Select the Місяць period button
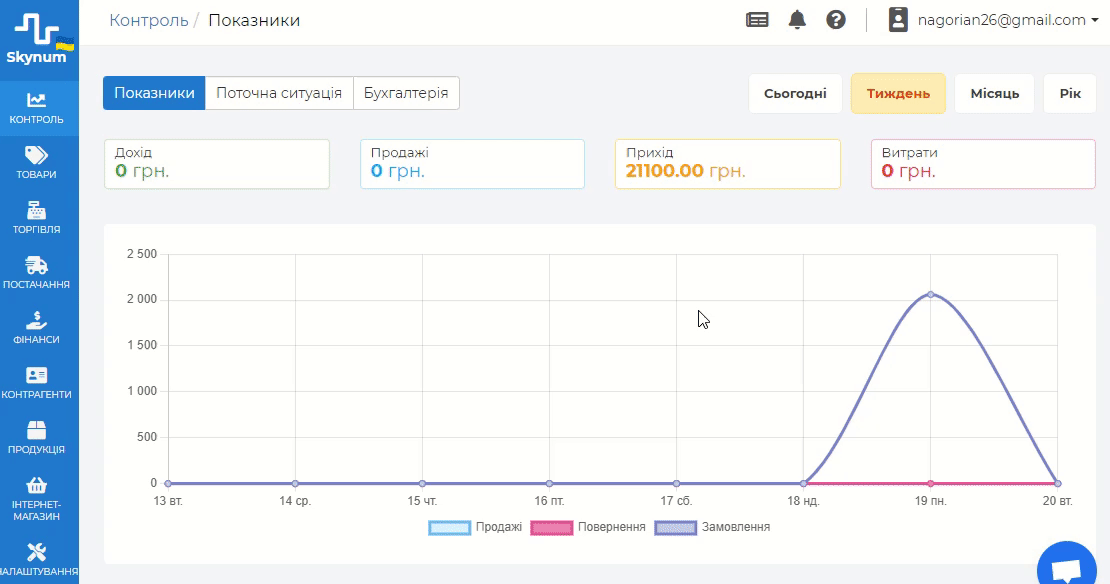Viewport: 1110px width, 584px height. pos(994,94)
